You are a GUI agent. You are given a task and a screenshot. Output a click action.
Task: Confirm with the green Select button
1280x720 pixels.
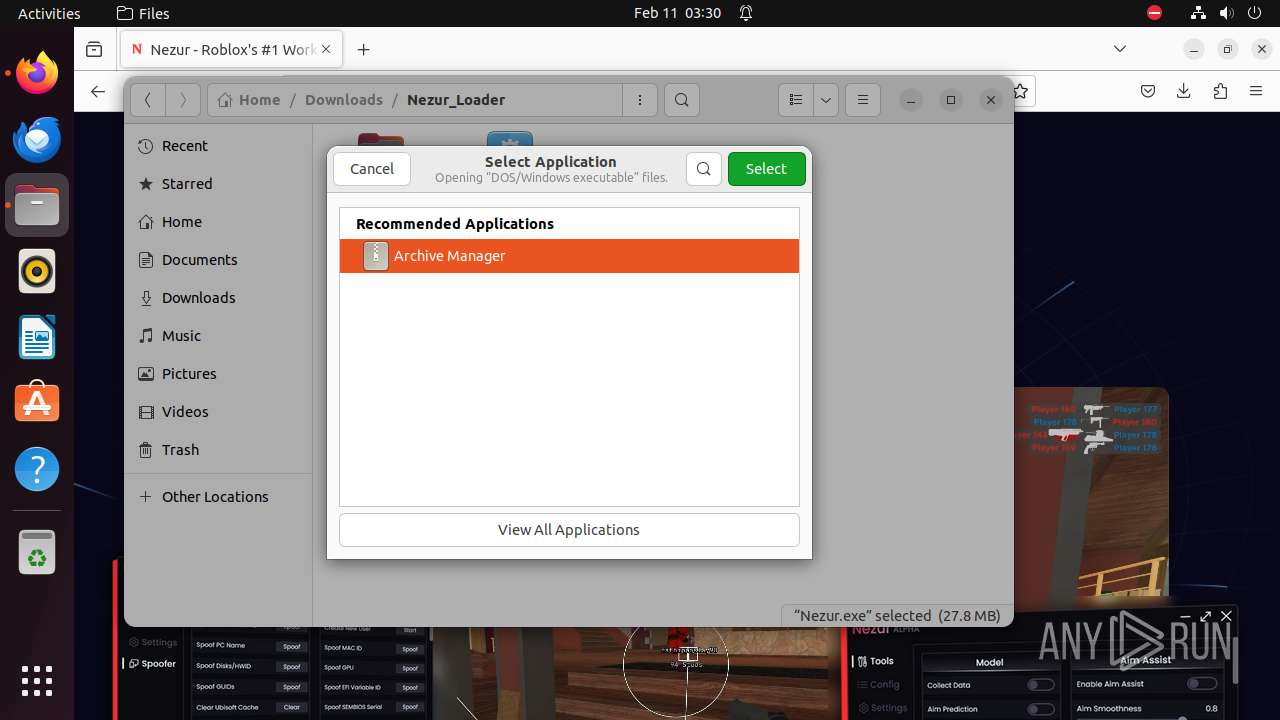(766, 169)
